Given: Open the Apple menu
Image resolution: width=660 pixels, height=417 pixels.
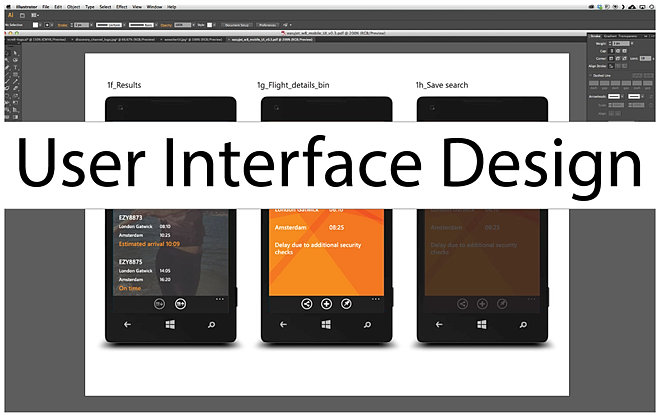Looking at the screenshot, I should pyautogui.click(x=8, y=7).
